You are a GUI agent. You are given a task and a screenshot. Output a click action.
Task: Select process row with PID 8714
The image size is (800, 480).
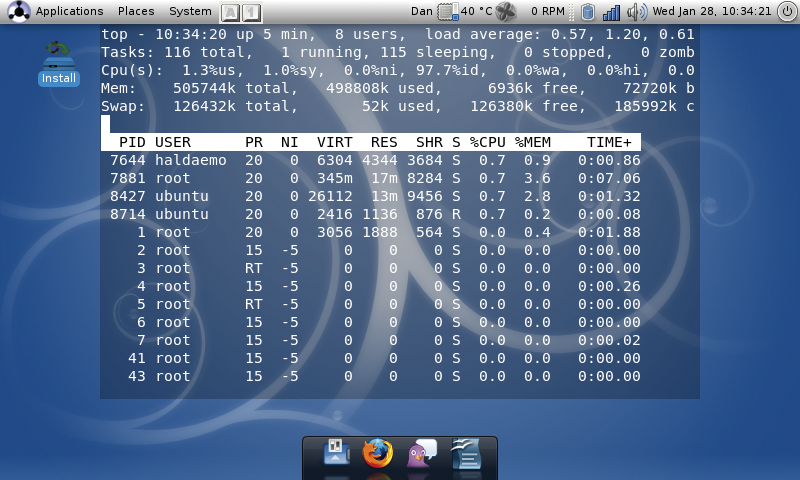pos(375,214)
